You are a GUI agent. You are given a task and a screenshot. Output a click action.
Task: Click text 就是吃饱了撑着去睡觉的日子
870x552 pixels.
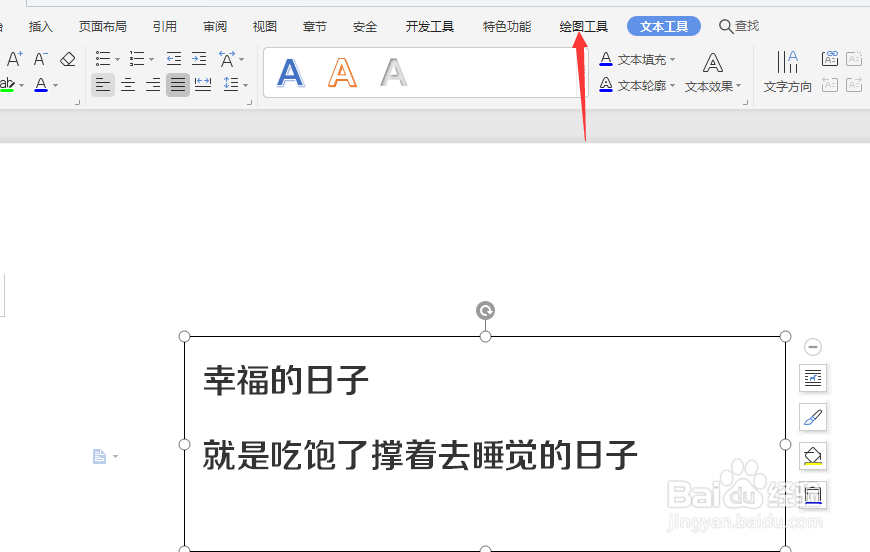tap(420, 455)
